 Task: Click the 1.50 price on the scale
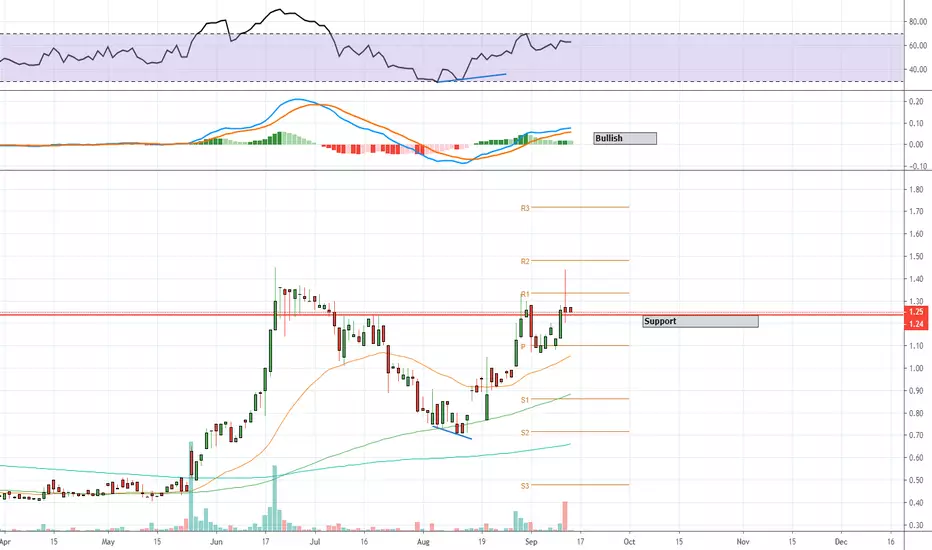916,256
